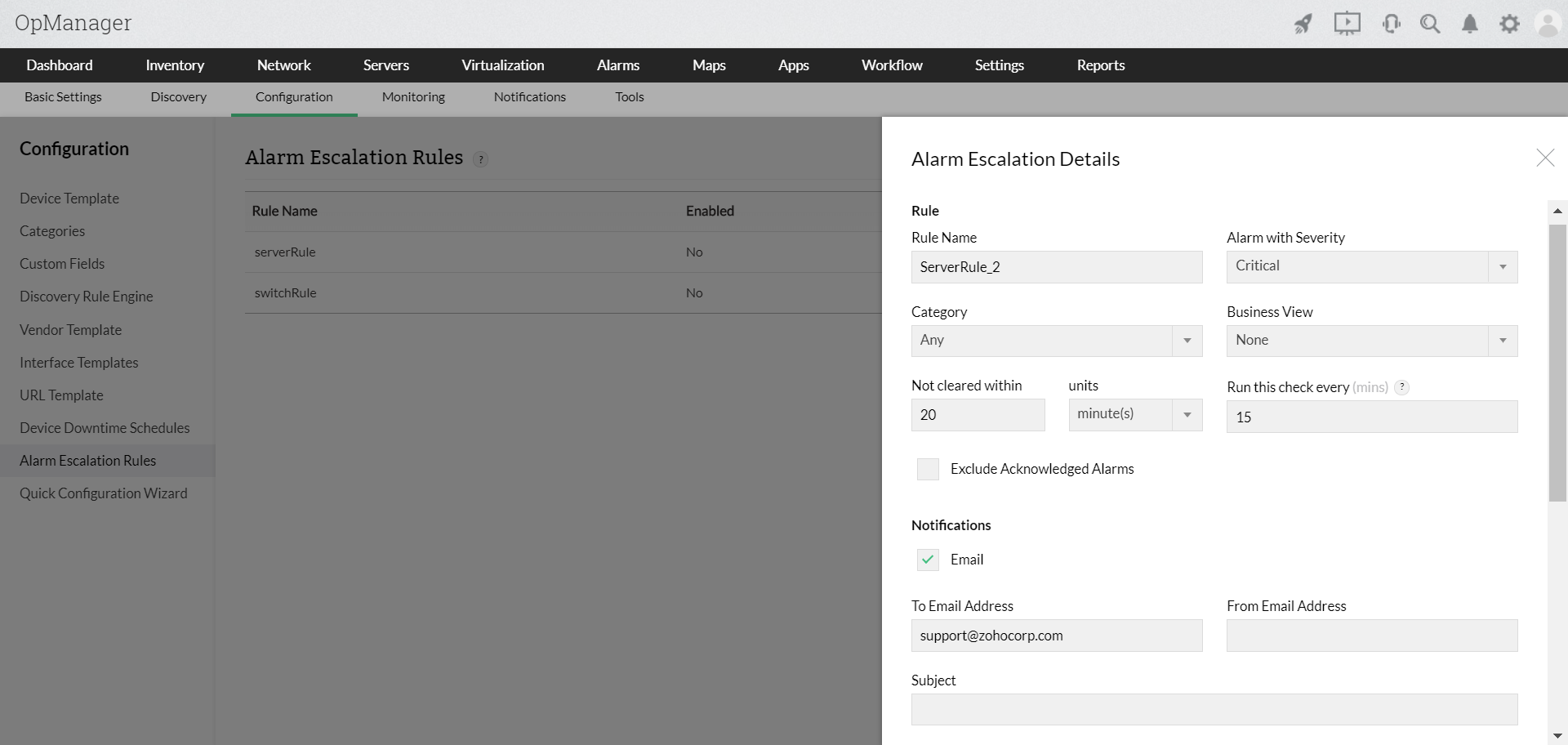Click the Subject input field
The image size is (1568, 745).
(1214, 709)
